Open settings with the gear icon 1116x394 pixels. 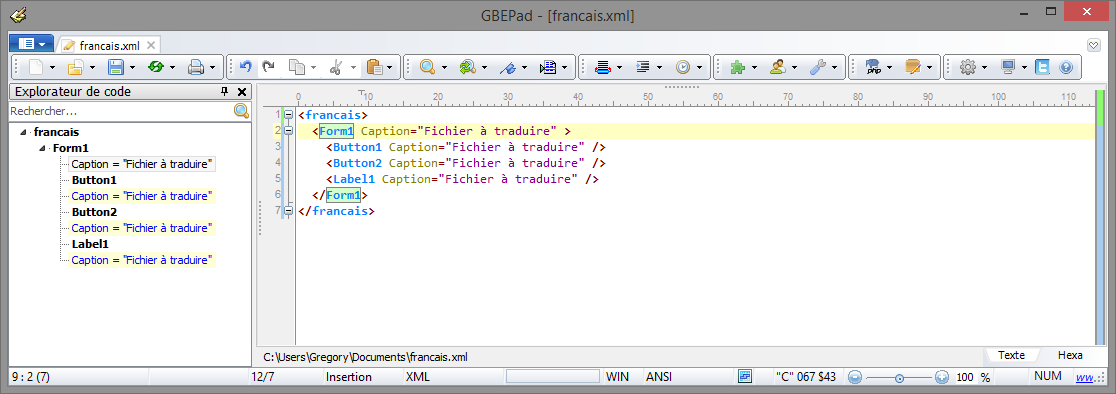click(x=967, y=68)
